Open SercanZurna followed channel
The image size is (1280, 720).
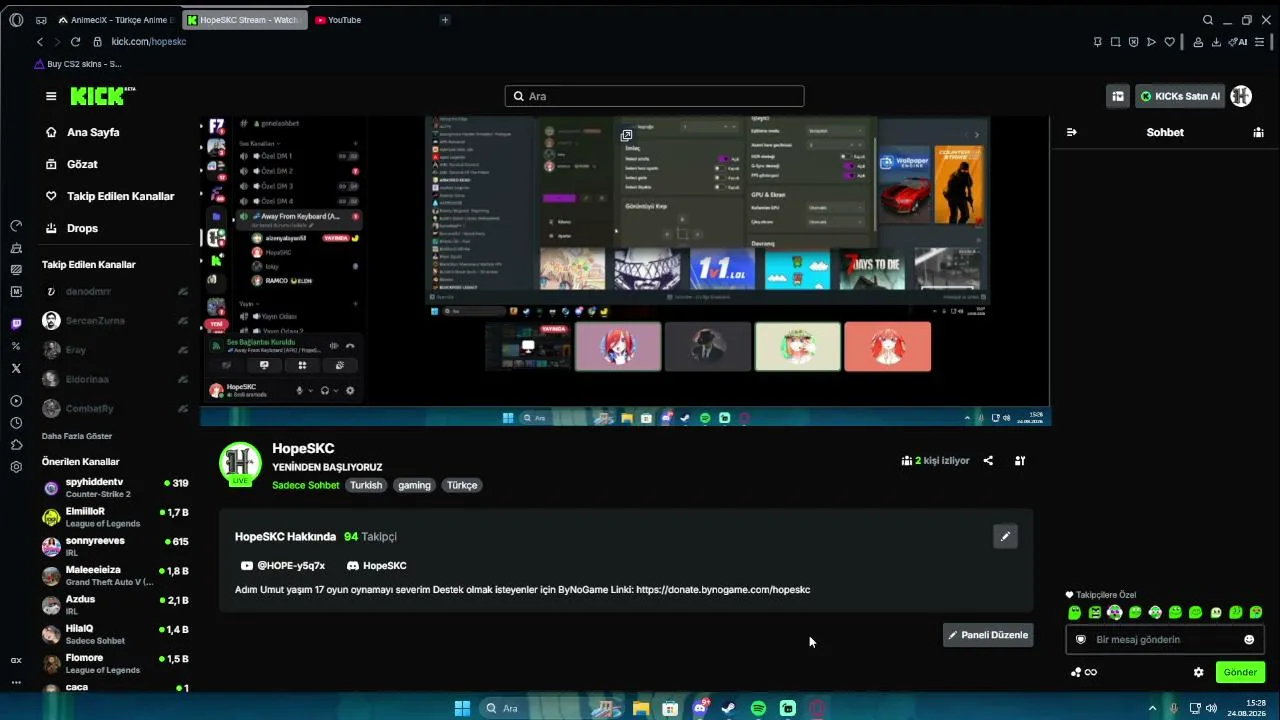115,321
